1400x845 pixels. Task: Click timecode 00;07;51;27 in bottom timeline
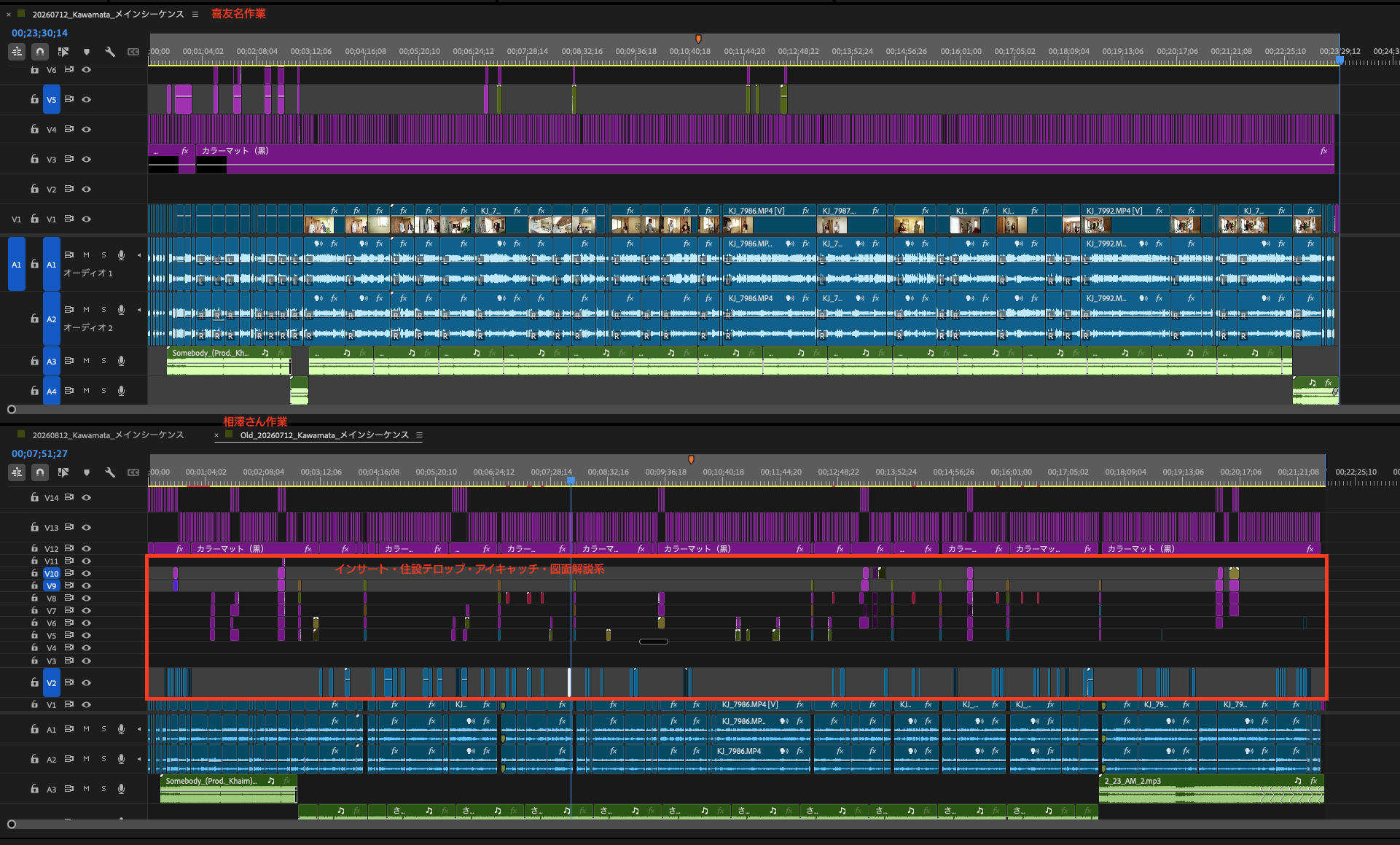39,453
